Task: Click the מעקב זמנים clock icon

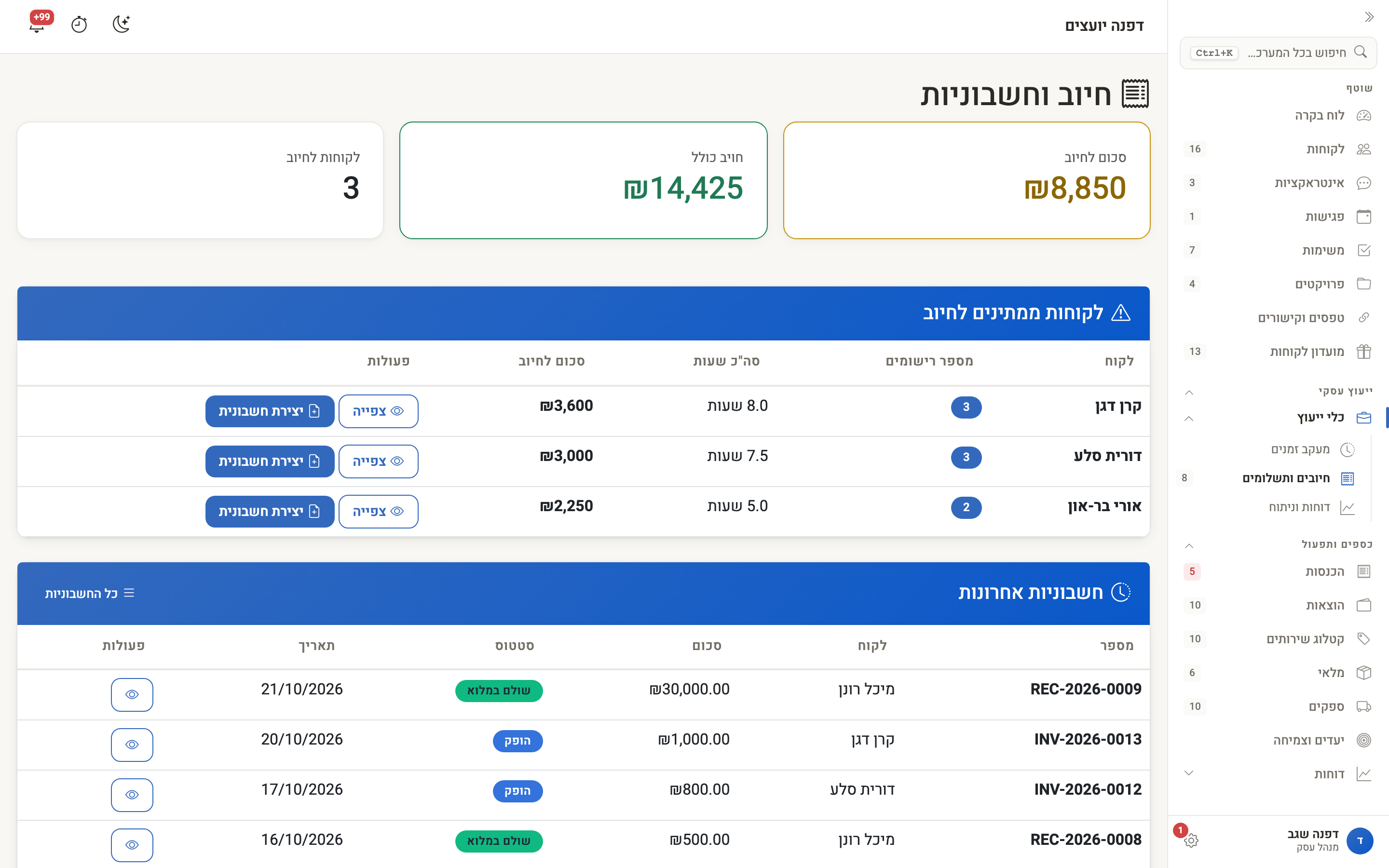Action: click(x=1347, y=449)
